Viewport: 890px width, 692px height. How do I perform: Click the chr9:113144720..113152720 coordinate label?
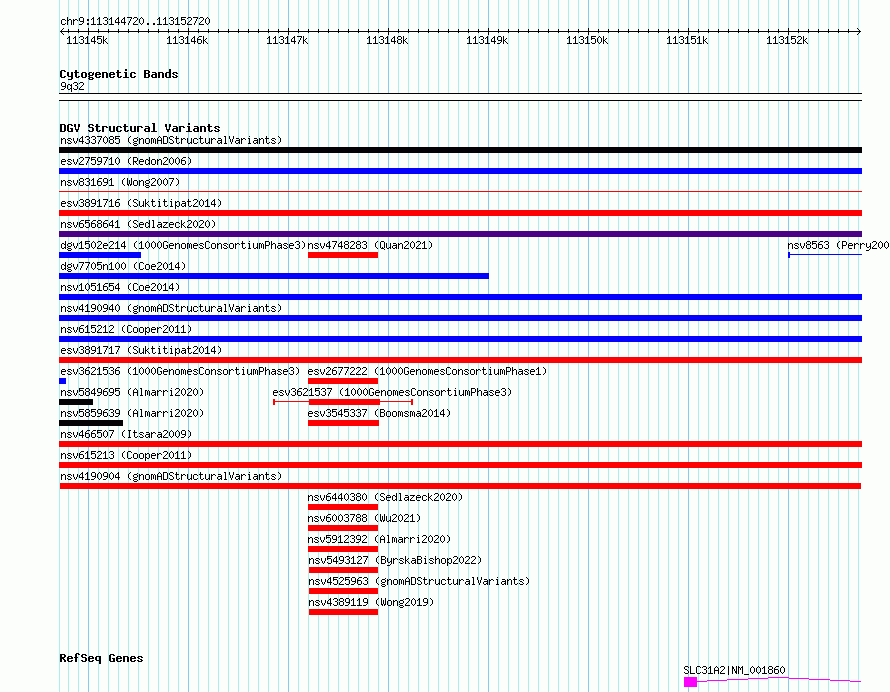point(135,21)
